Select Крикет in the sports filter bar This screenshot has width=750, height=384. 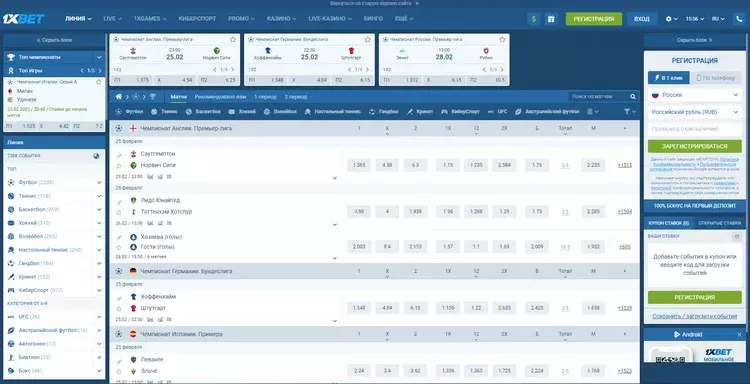click(420, 111)
